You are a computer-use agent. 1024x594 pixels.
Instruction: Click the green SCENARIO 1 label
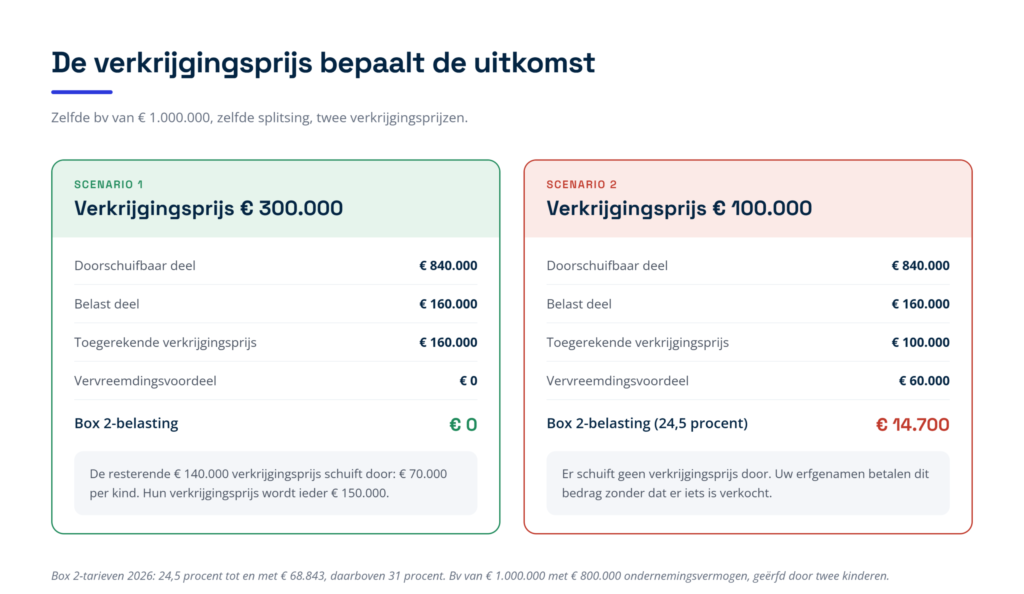[108, 185]
